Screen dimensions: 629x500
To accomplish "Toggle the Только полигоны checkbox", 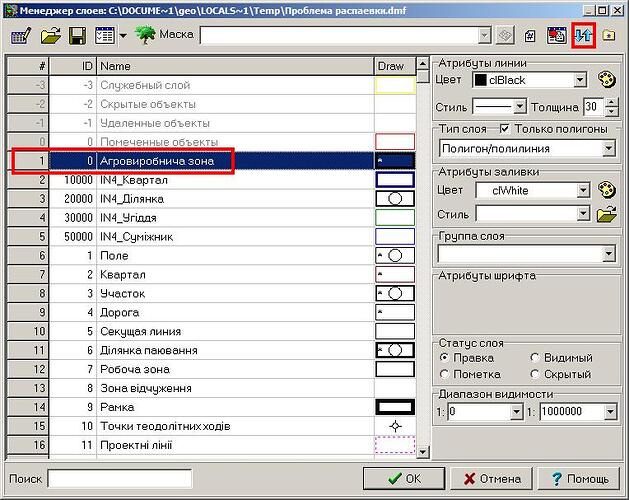I will point(504,129).
